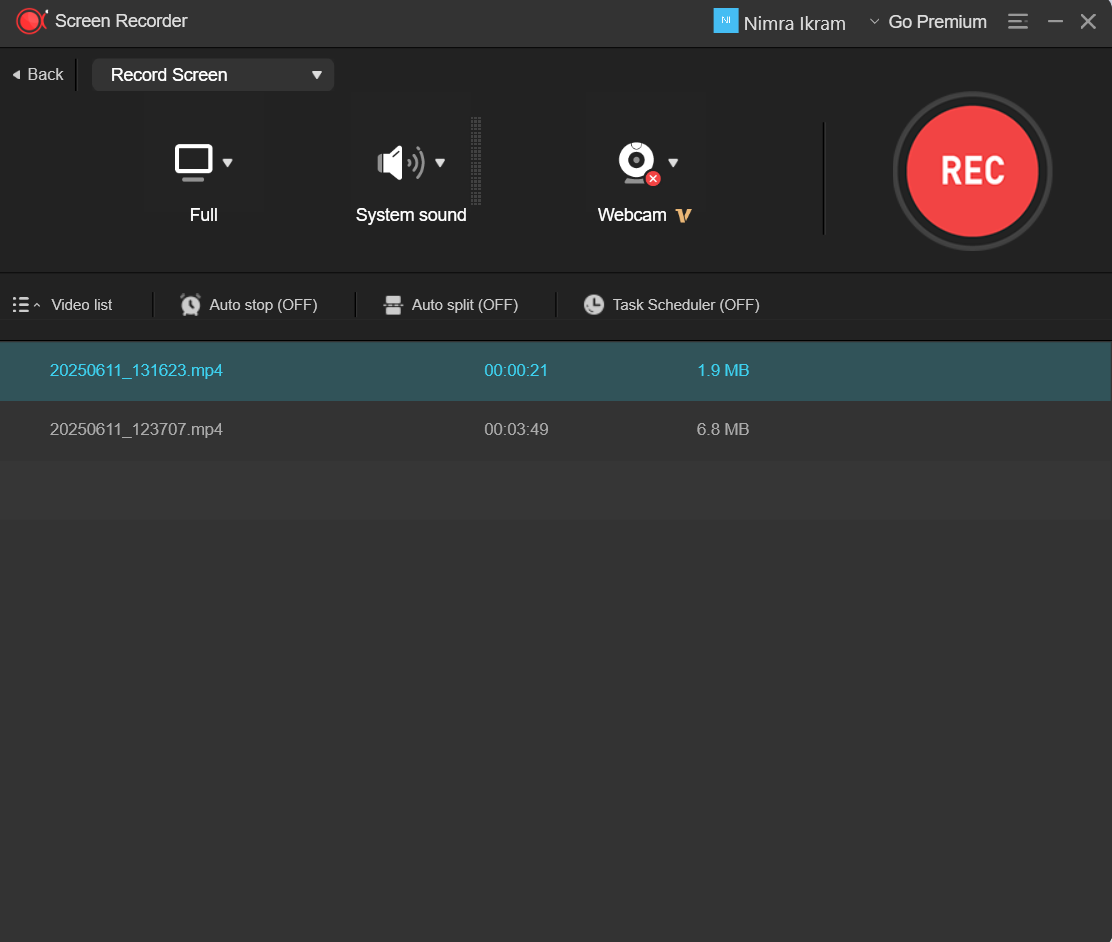The image size is (1112, 942).
Task: Click the System sound speaker icon
Action: pos(400,163)
